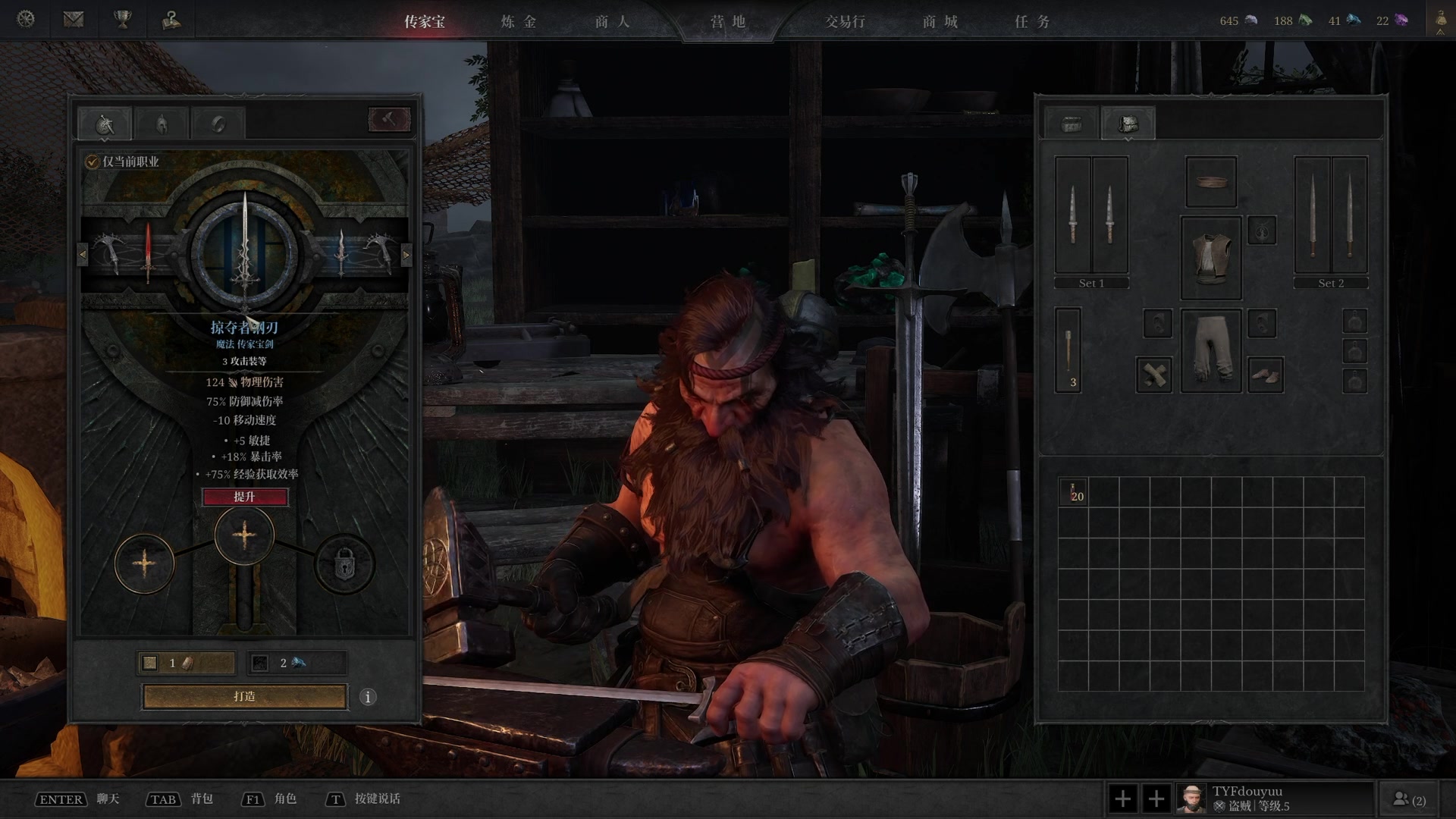Image resolution: width=1456 pixels, height=819 pixels.
Task: Toggle 仅当前职业 checkbox
Action: coord(92,162)
